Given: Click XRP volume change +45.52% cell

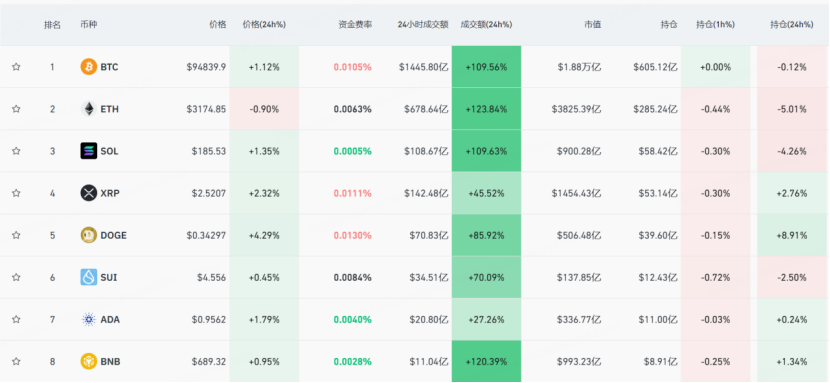Looking at the screenshot, I should 486,193.
